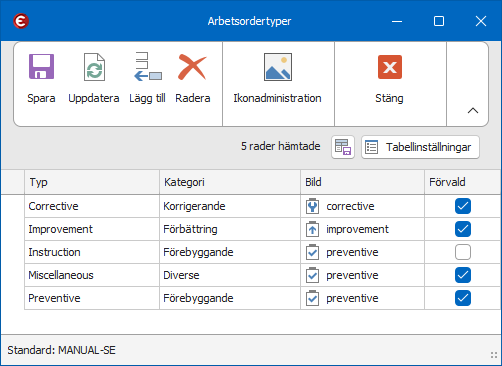Select the Instruction type cell
The width and height of the screenshot is (502, 366).
click(x=92, y=252)
